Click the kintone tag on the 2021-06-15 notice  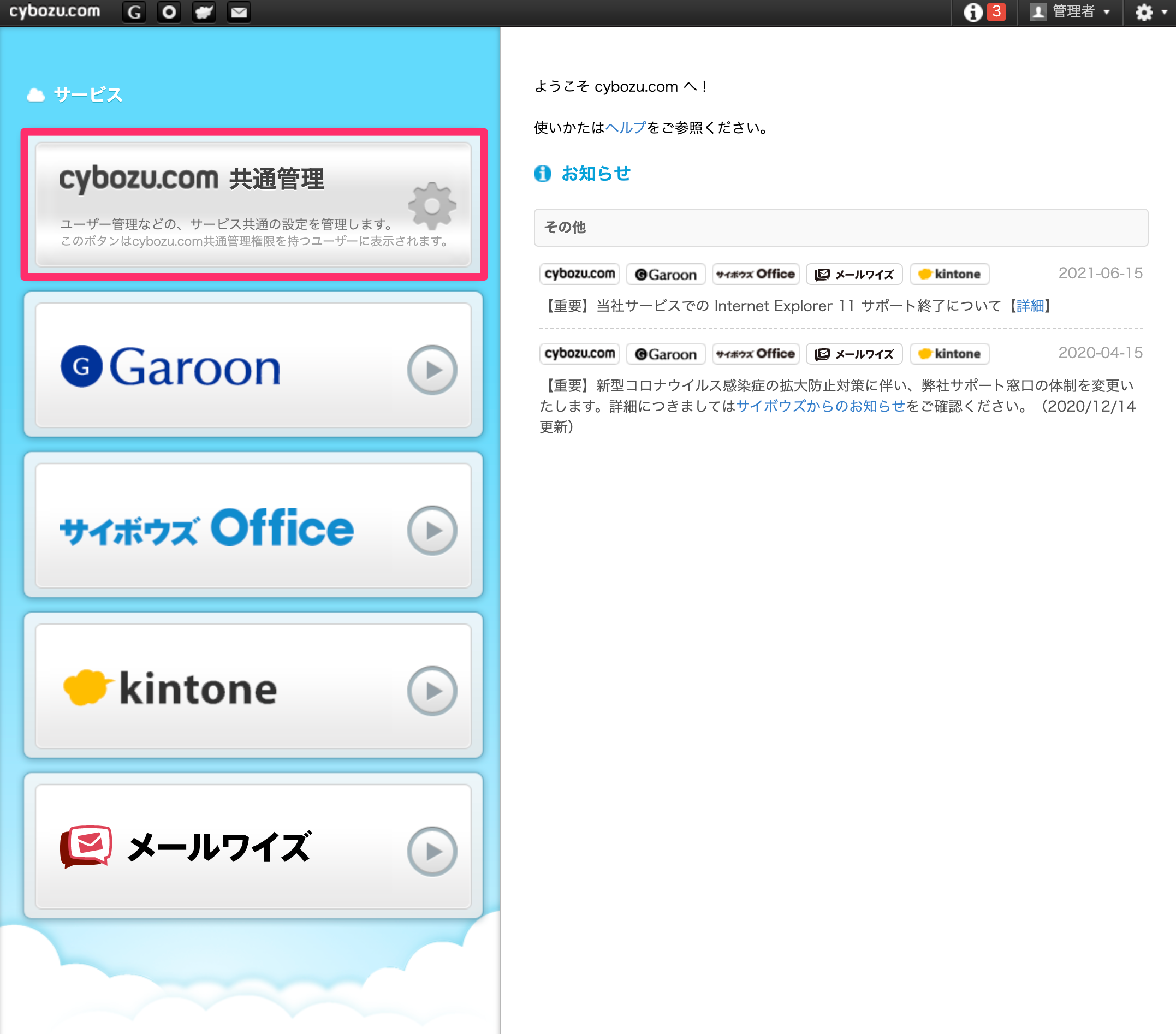pyautogui.click(x=949, y=274)
